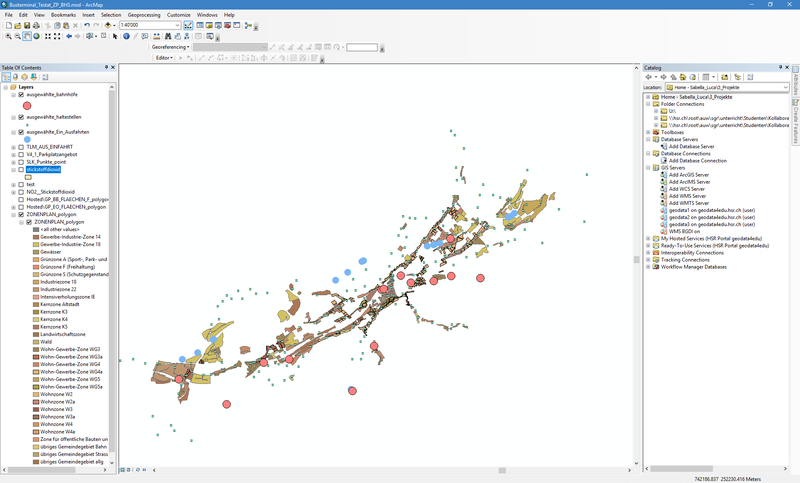Switch to List By Drawing Order view
800x483 pixels.
[x=7, y=77]
